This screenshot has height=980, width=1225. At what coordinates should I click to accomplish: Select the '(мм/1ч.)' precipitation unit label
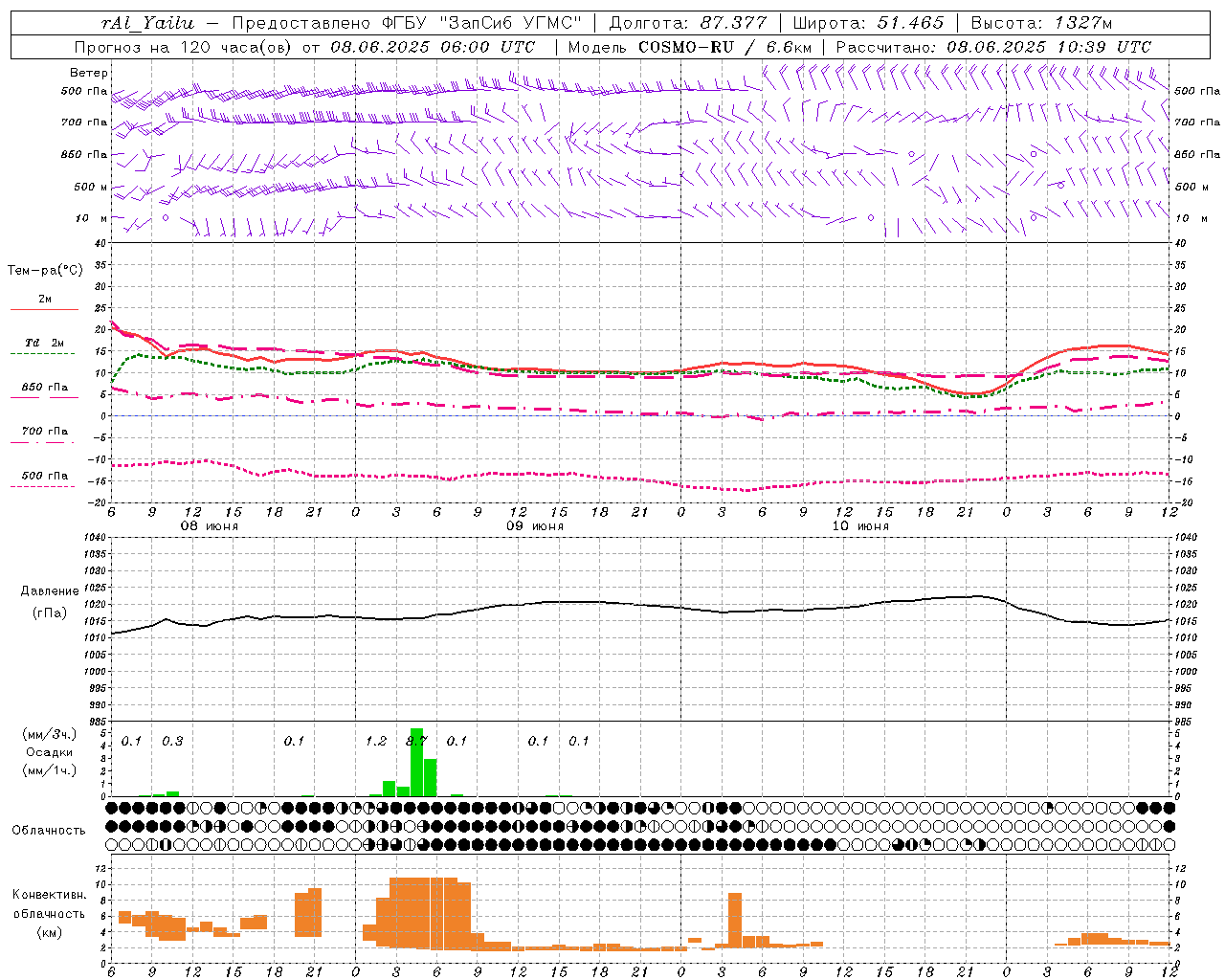point(49,770)
